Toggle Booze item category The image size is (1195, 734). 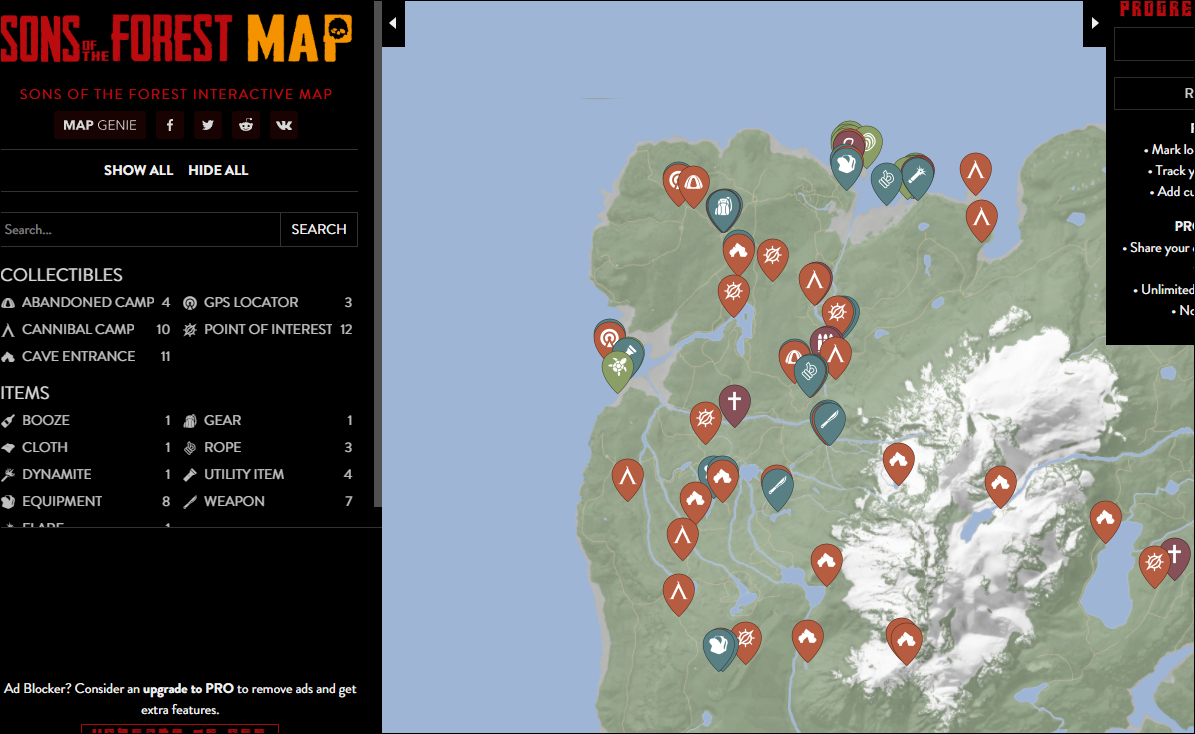coord(86,420)
